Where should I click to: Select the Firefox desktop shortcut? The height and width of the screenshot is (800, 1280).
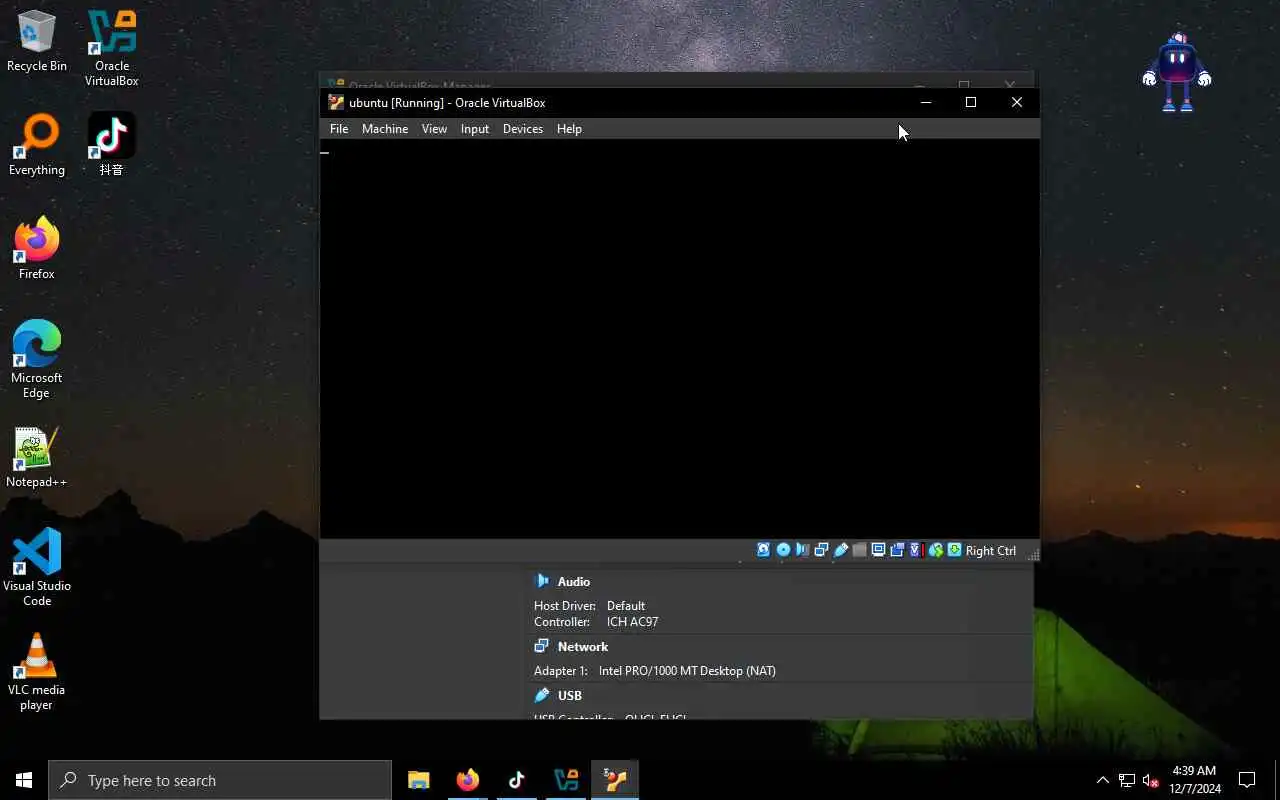[x=37, y=249]
